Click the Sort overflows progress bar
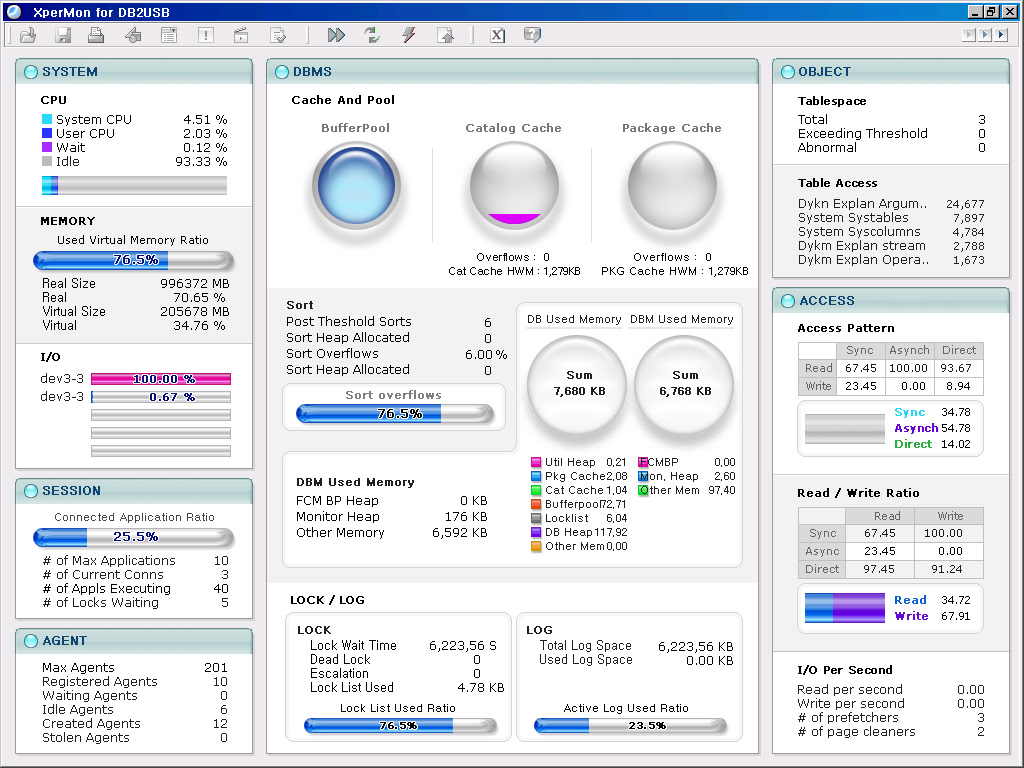The width and height of the screenshot is (1024, 768). tap(395, 414)
